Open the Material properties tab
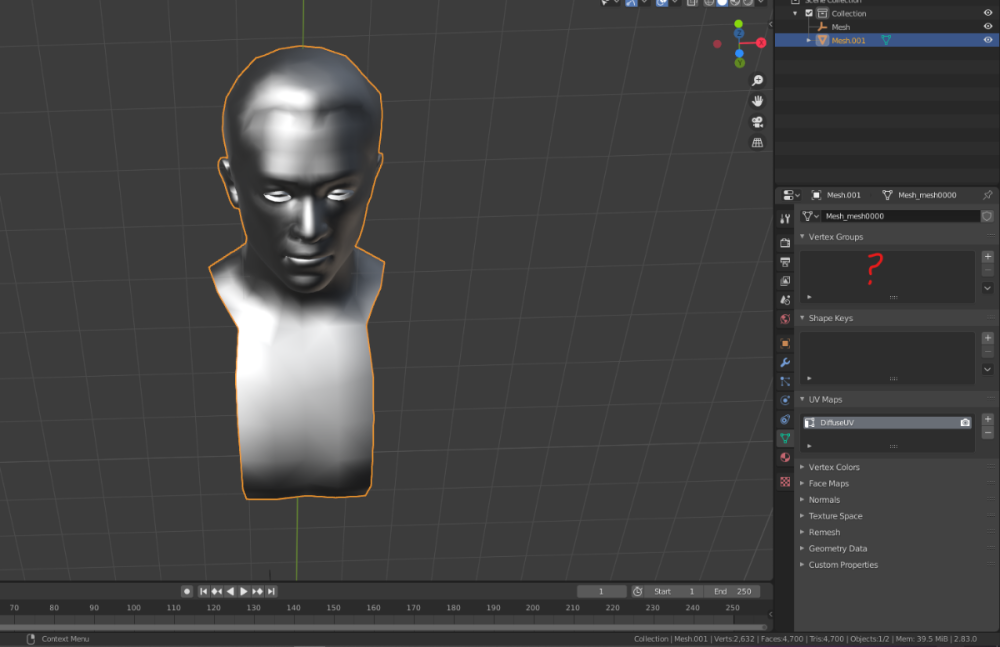The image size is (1000, 647). click(786, 457)
